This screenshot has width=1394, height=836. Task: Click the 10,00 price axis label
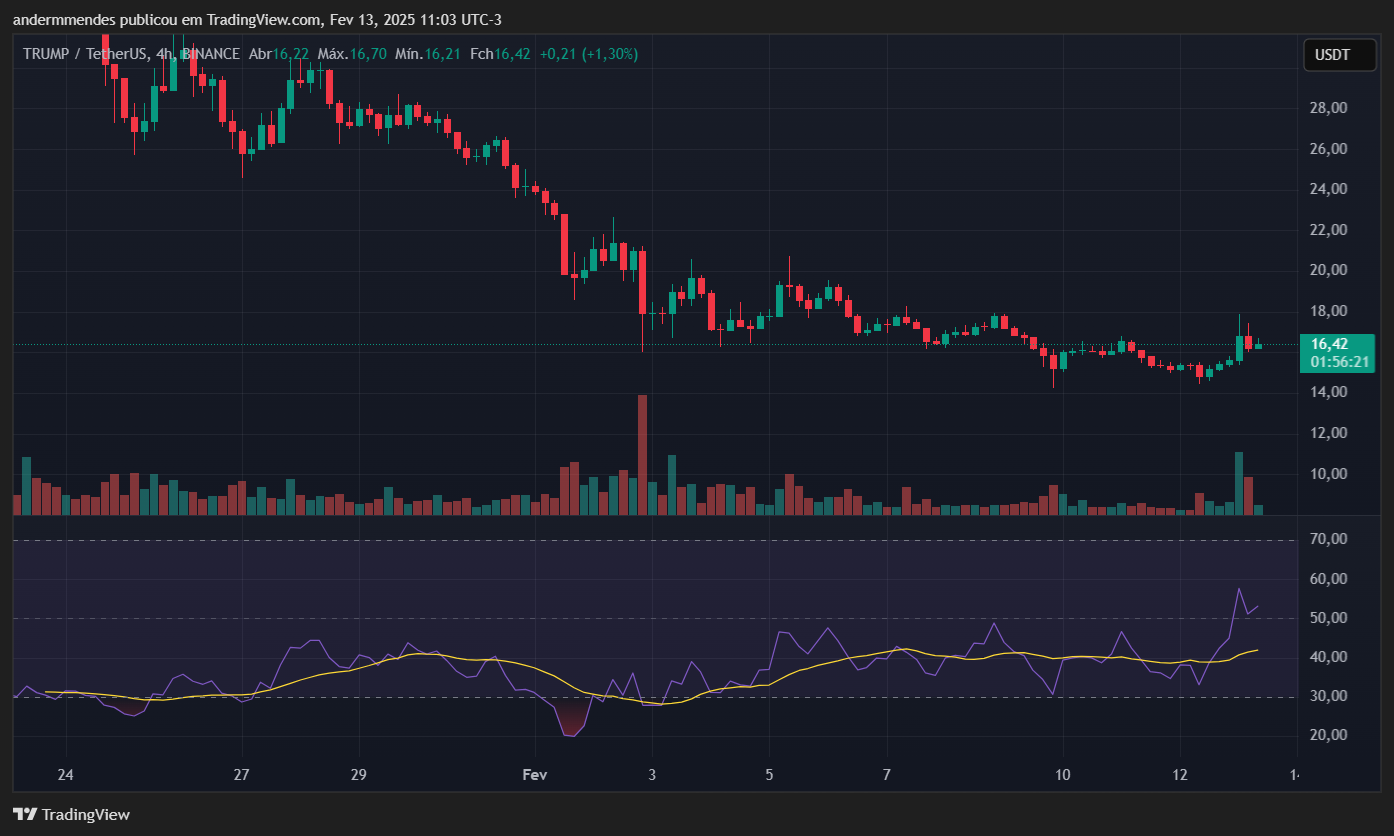(x=1328, y=474)
